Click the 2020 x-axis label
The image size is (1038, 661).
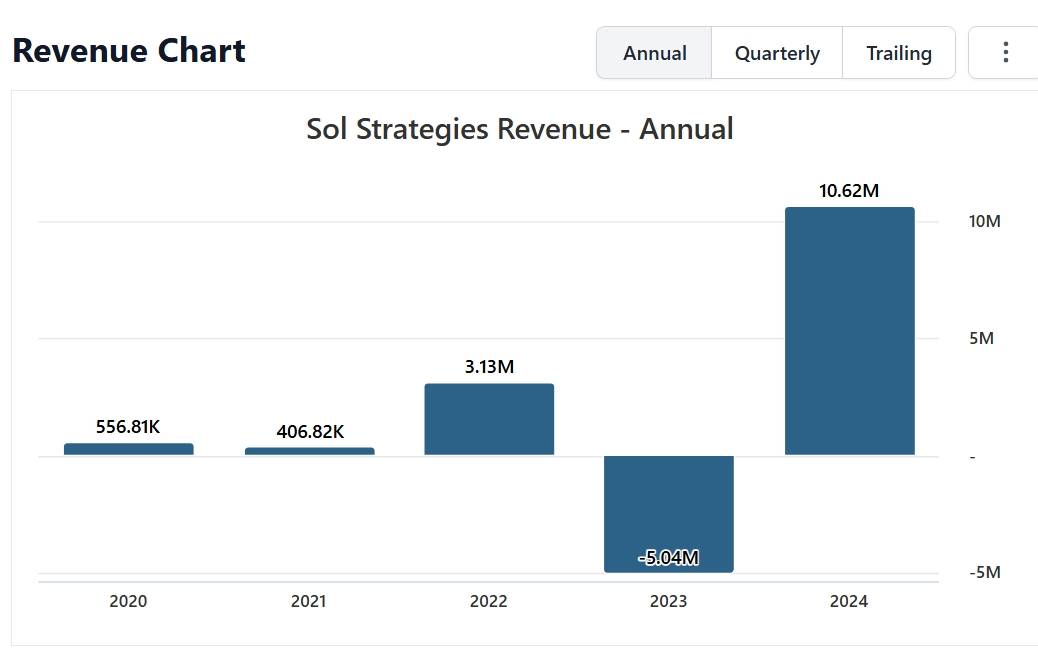click(128, 601)
